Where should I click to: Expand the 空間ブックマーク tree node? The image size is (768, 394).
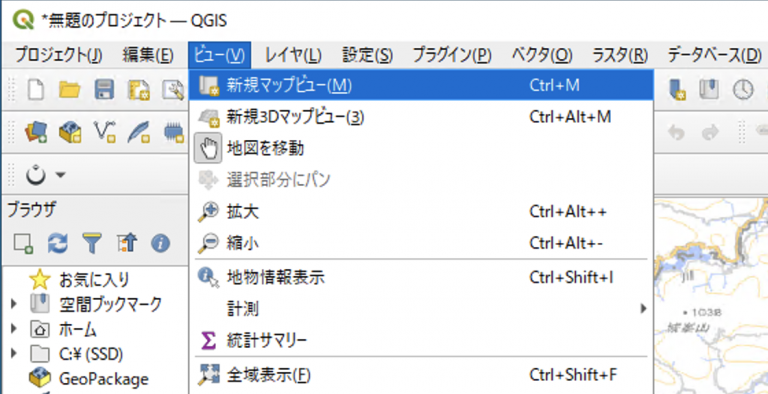[x=14, y=305]
